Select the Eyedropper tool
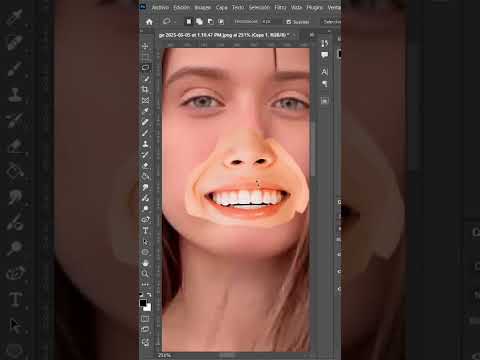The height and width of the screenshot is (360, 480). click(145, 111)
